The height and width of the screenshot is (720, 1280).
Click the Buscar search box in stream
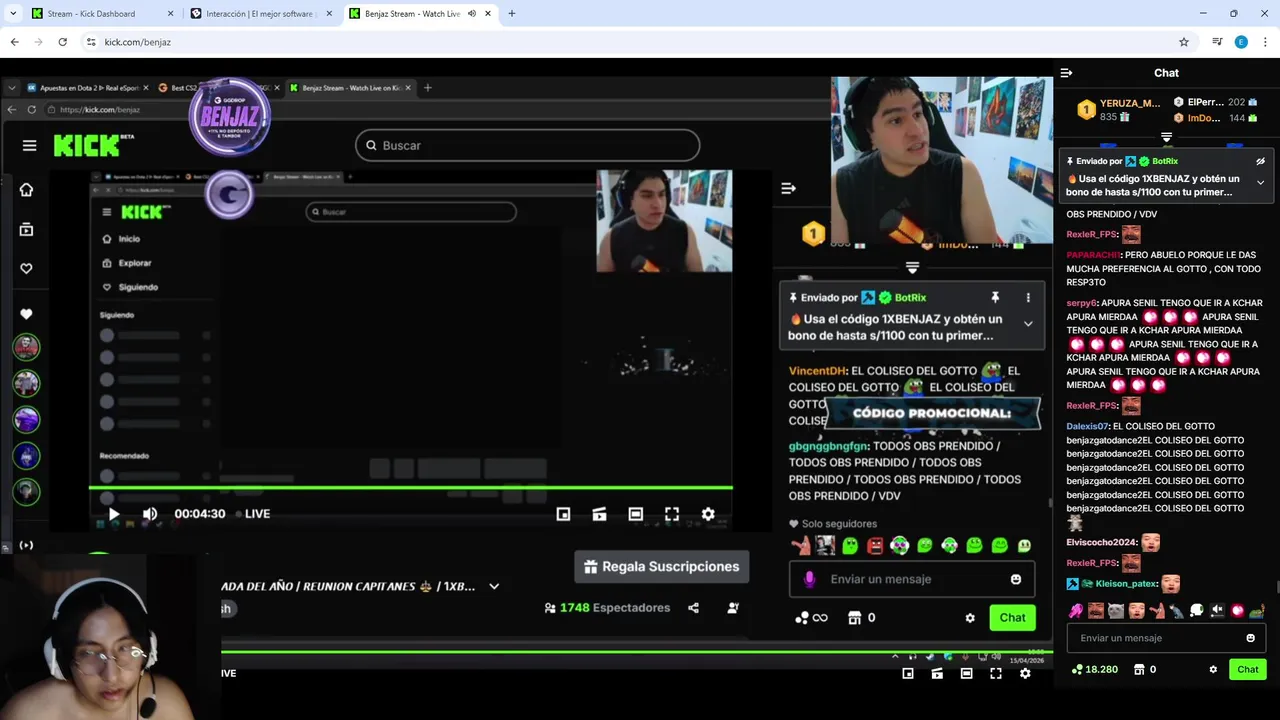pos(527,145)
